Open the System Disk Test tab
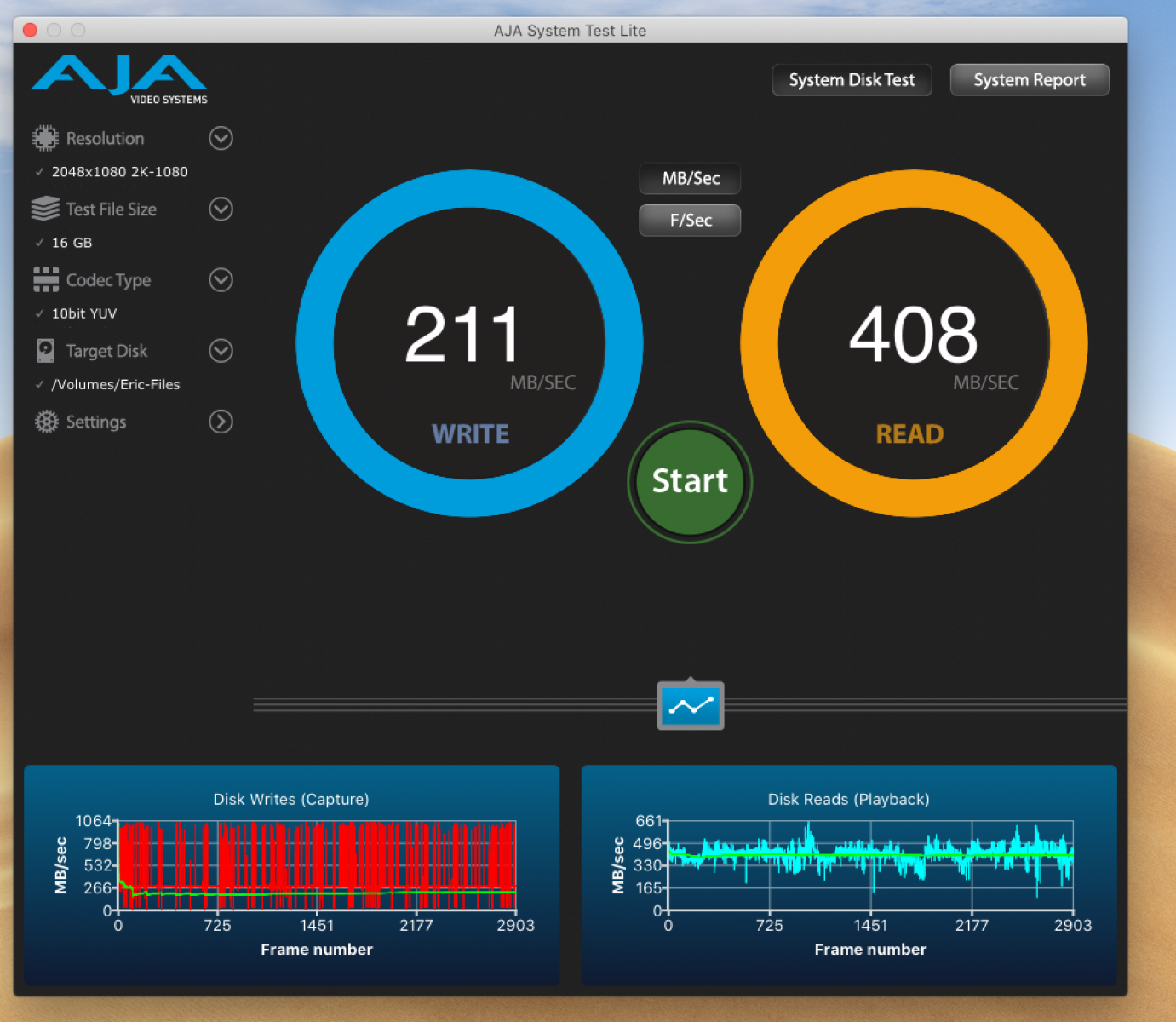This screenshot has width=1176, height=1022. click(852, 80)
